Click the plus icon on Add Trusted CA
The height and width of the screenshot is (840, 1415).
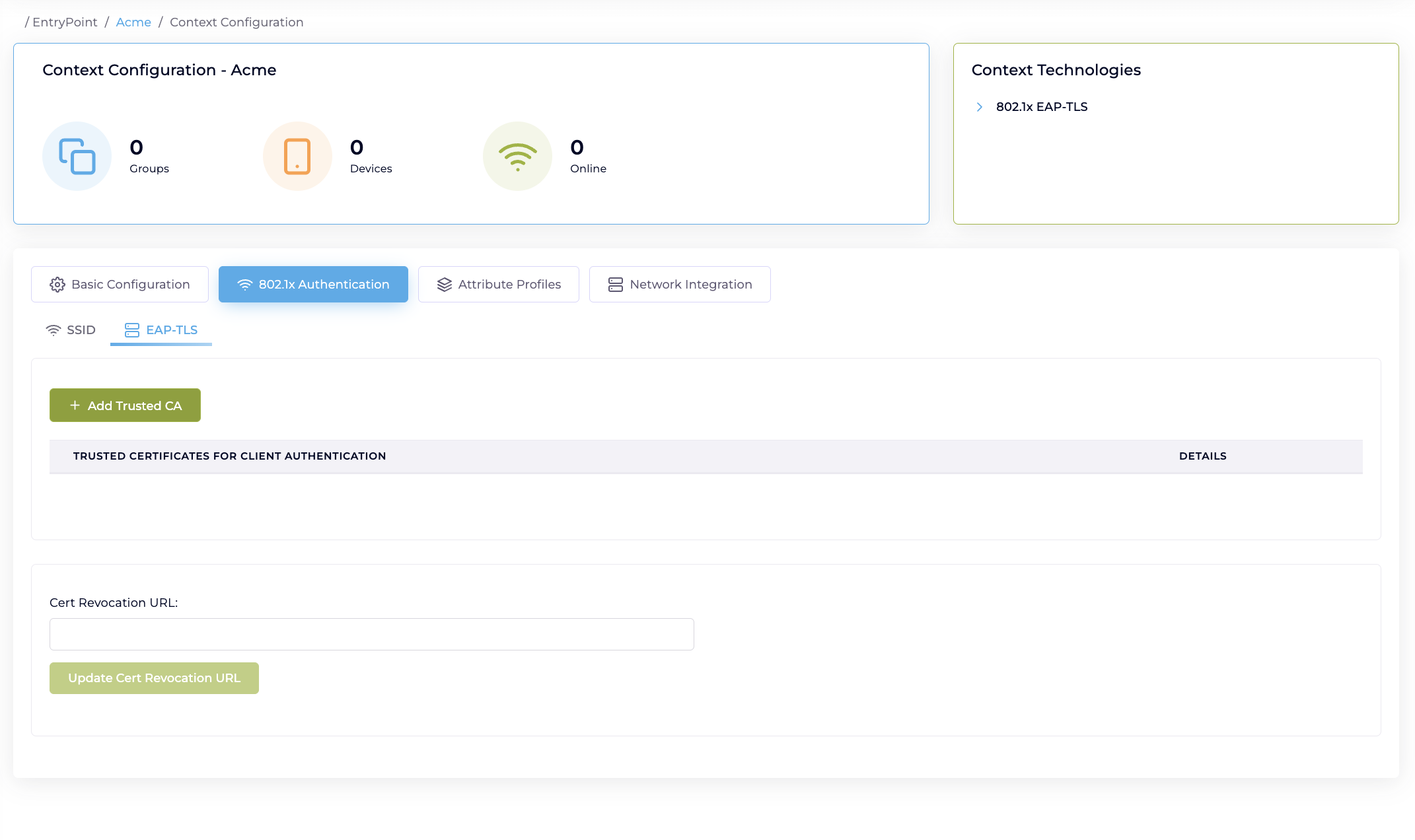click(75, 405)
